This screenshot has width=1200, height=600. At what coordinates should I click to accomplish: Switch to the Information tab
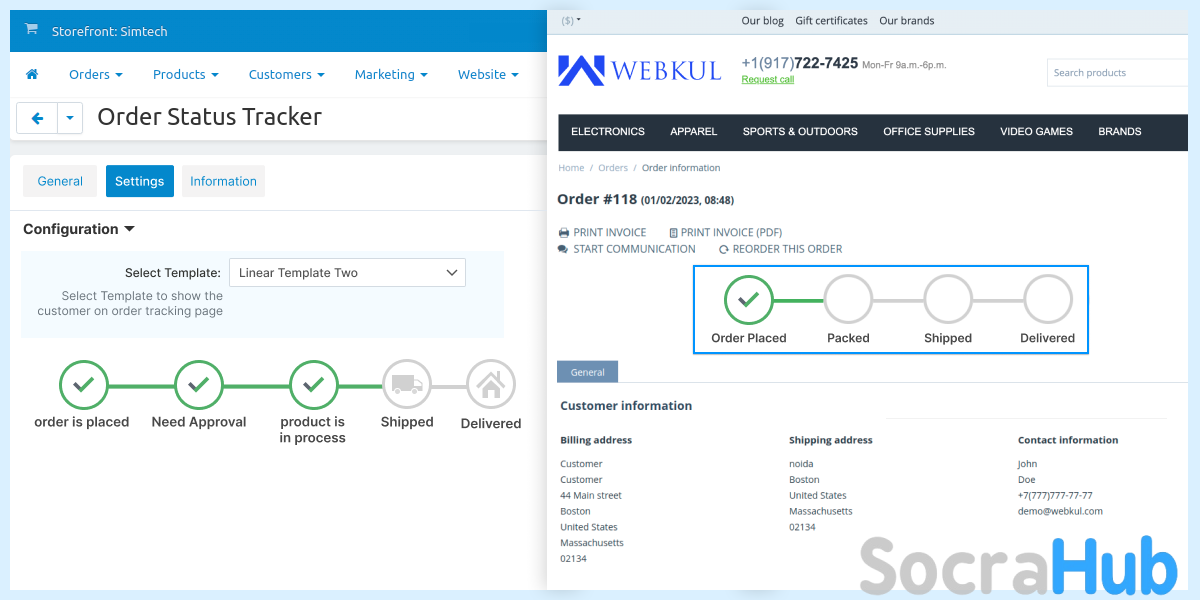pos(223,181)
